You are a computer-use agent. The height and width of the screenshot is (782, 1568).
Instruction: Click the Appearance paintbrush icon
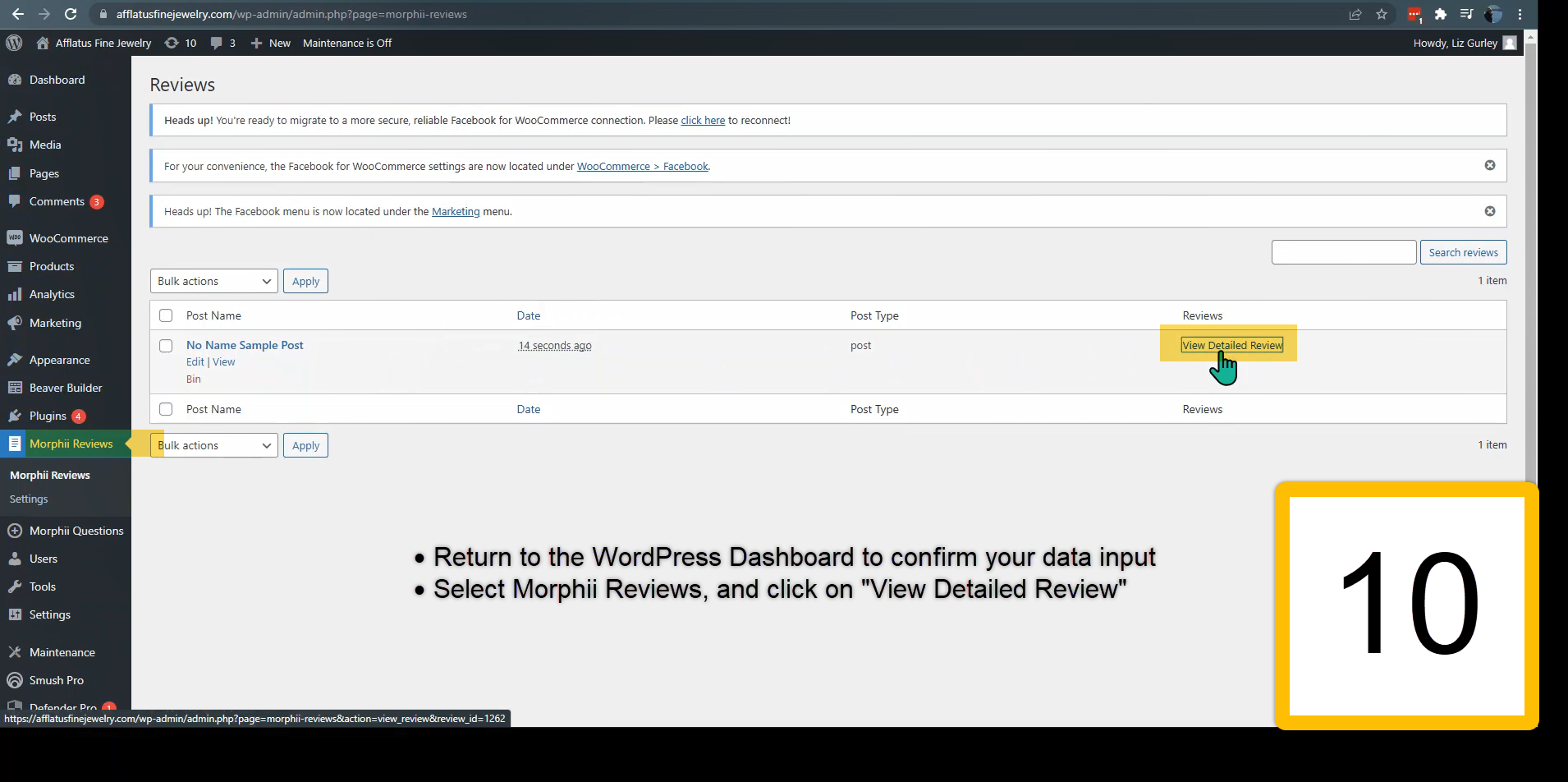click(x=15, y=360)
